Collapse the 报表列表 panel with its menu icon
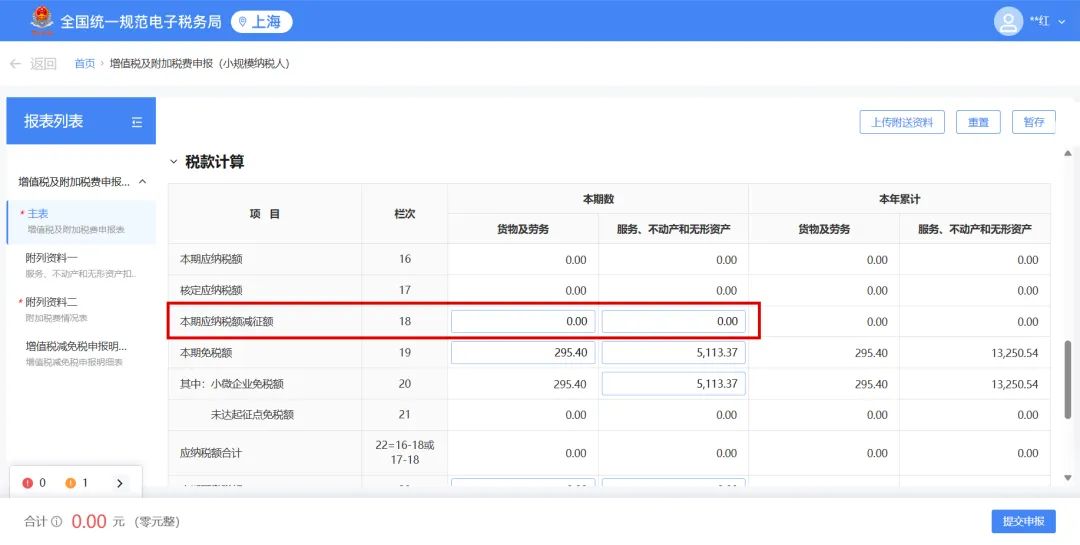1080x545 pixels. [136, 122]
